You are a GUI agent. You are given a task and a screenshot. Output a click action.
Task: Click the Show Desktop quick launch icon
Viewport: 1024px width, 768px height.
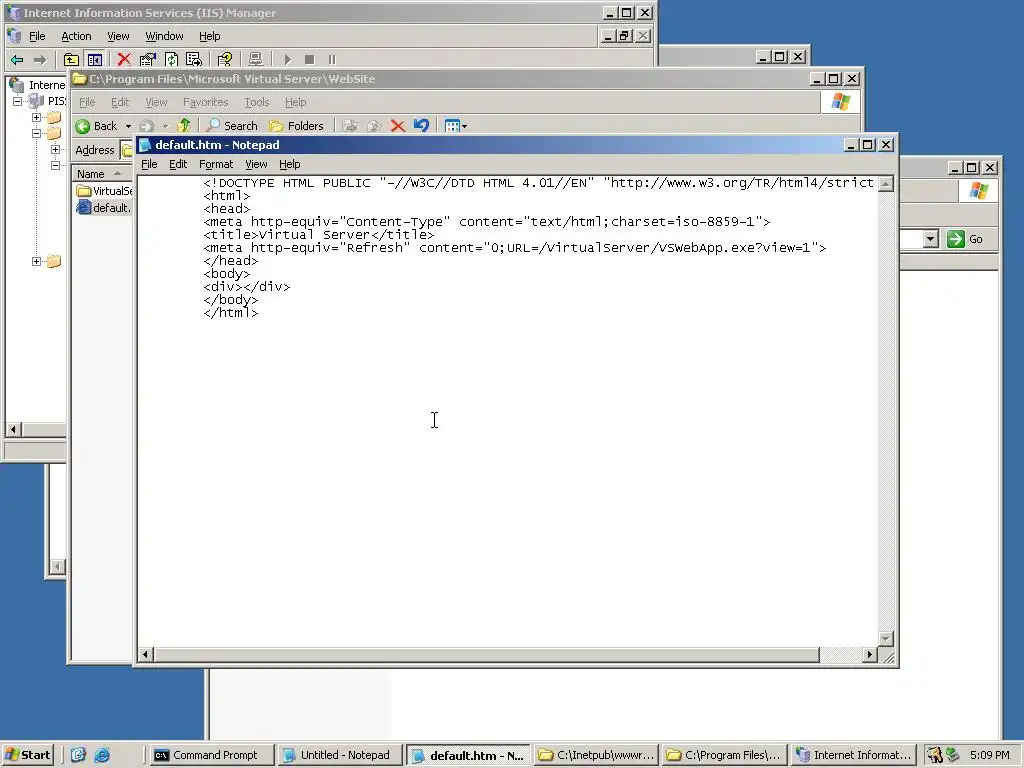(x=78, y=755)
